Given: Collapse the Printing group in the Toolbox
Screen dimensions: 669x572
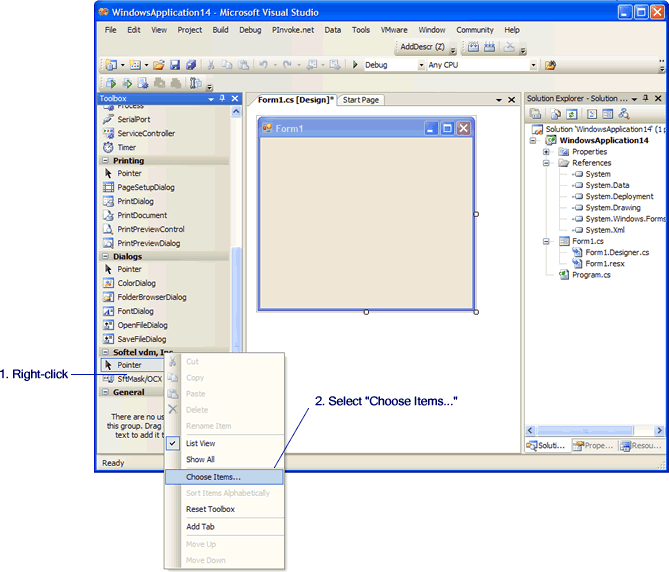Looking at the screenshot, I should 105,161.
